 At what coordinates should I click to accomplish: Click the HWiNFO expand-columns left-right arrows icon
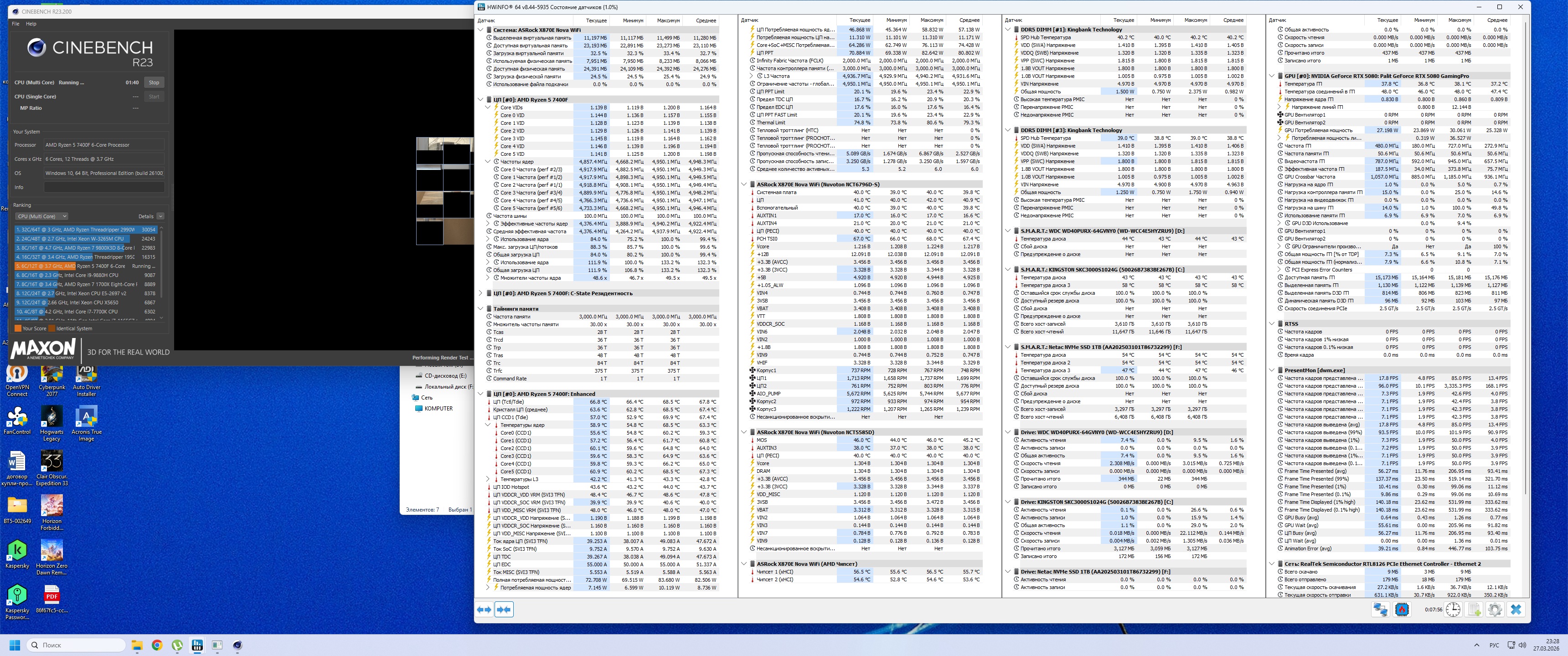point(484,609)
